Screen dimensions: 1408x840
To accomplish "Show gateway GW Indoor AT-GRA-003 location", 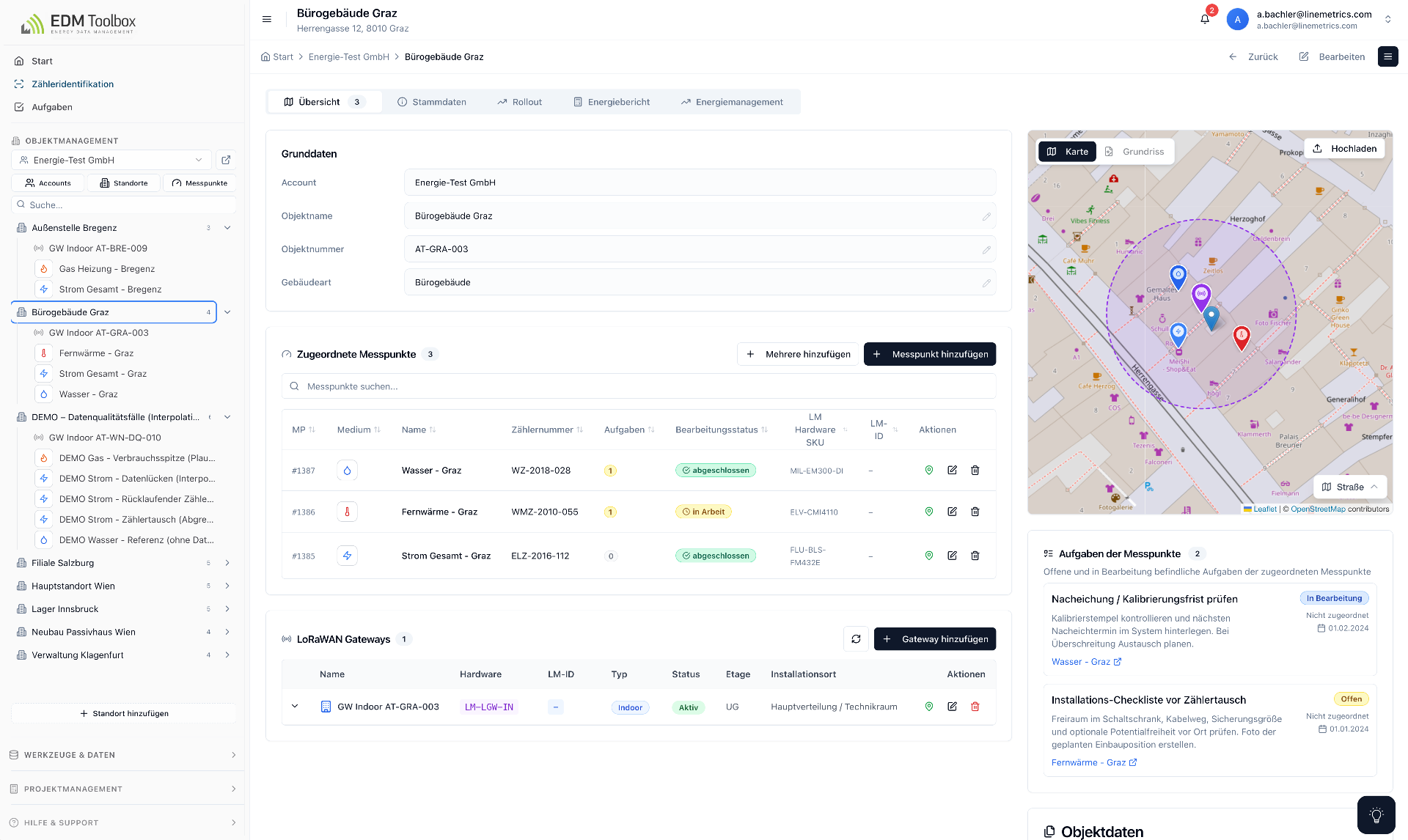I will click(x=928, y=707).
